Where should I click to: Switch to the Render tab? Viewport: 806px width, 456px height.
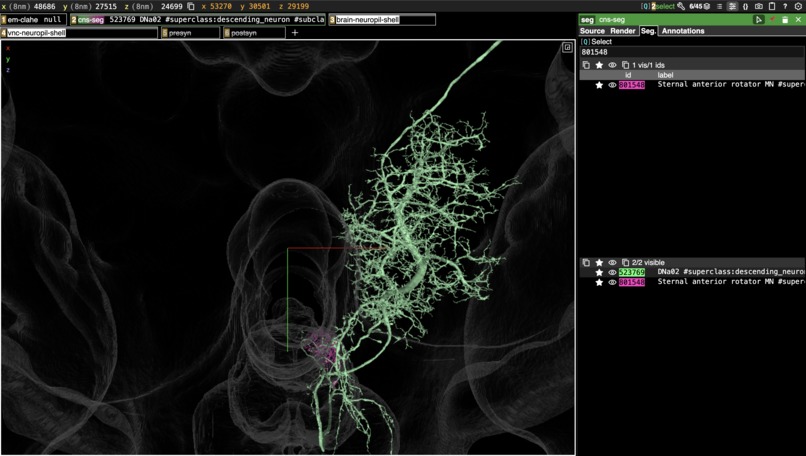[622, 31]
